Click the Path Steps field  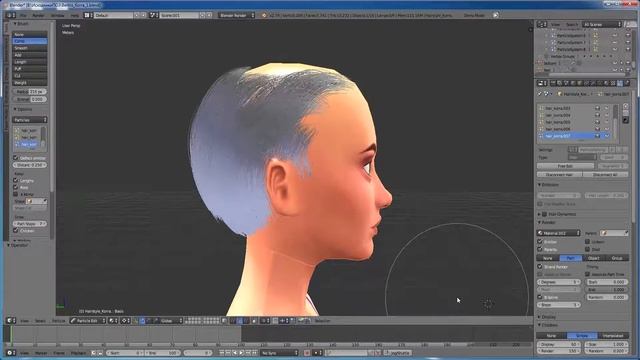click(x=29, y=224)
